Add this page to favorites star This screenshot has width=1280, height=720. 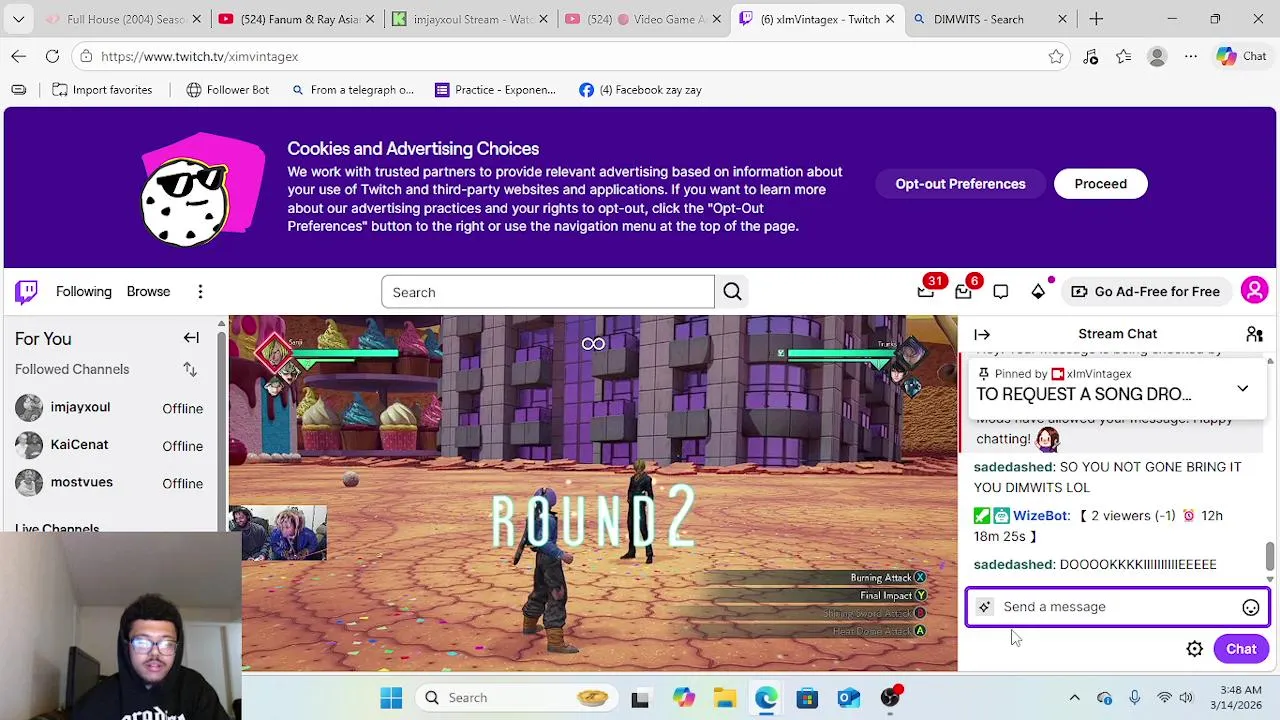[1056, 57]
